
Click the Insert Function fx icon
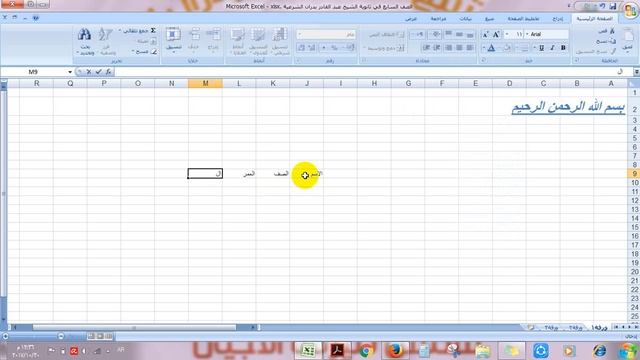pyautogui.click(x=108, y=72)
